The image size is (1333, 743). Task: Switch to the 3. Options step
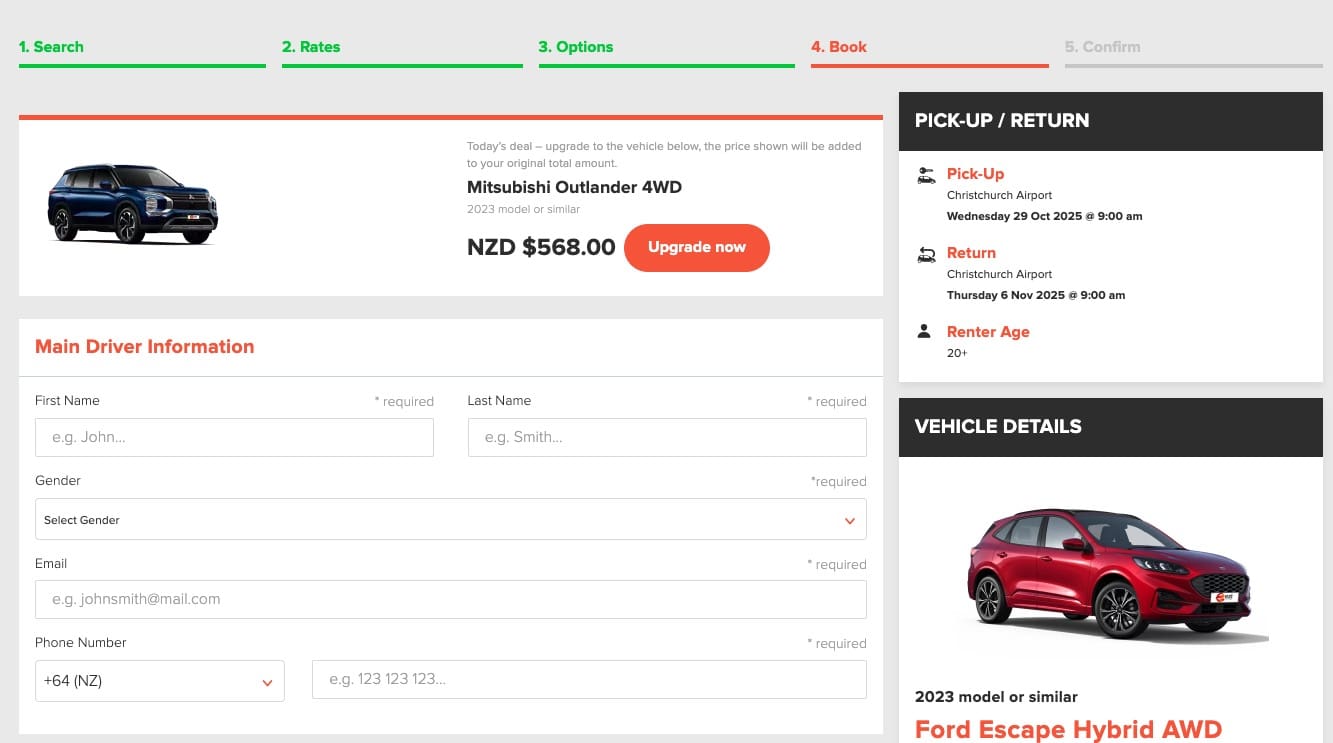[576, 47]
